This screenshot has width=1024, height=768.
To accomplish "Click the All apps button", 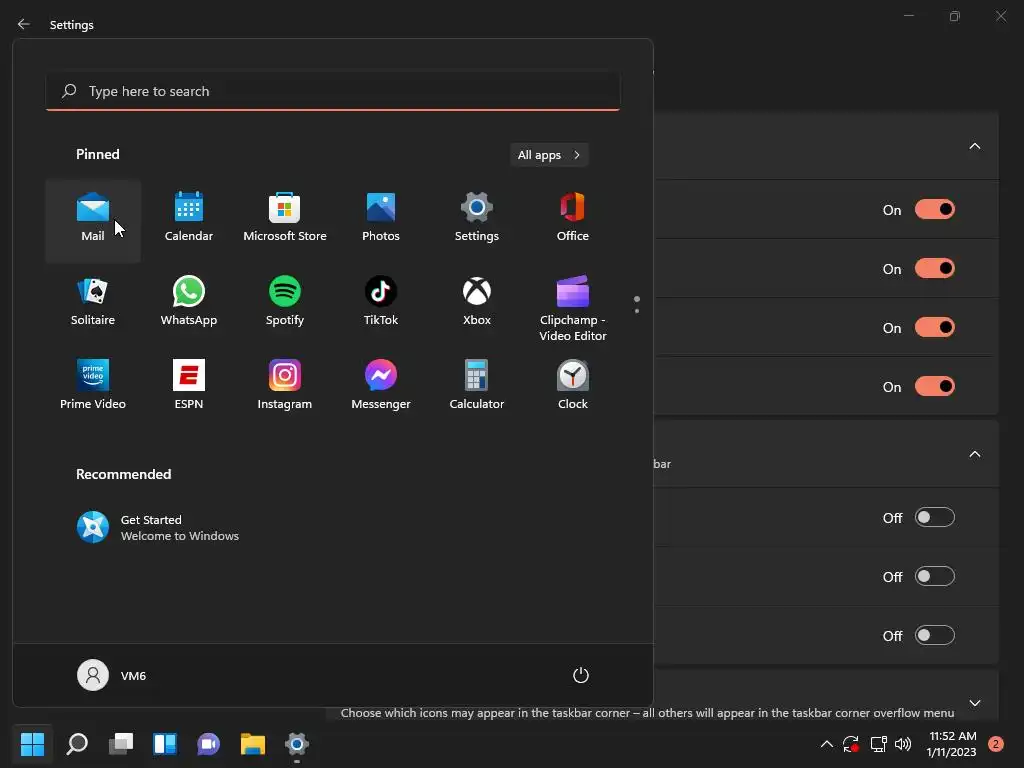I will pos(549,155).
